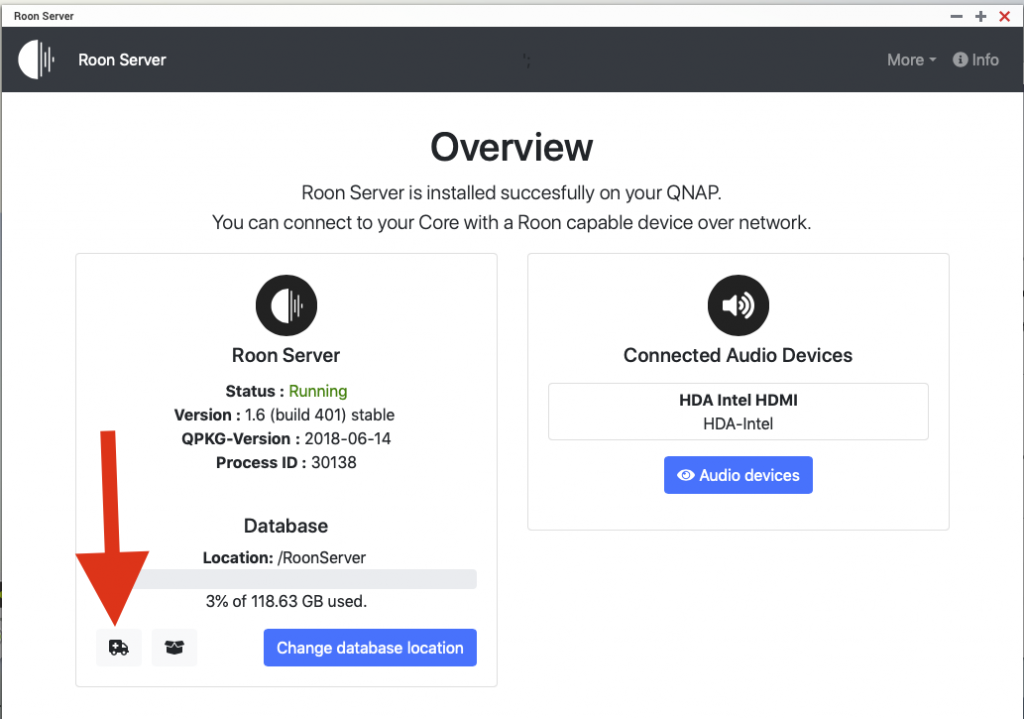Click the HDA-Intel subtitle text
This screenshot has height=719, width=1024.
(x=738, y=424)
